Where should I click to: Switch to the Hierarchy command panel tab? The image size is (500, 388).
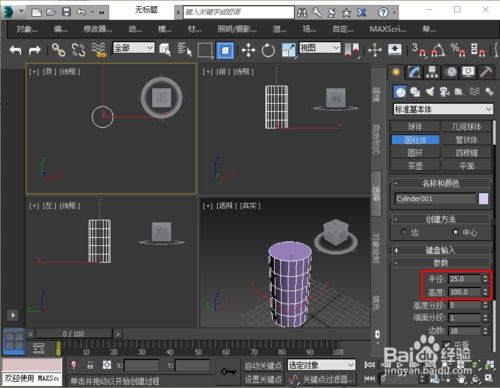pos(432,72)
